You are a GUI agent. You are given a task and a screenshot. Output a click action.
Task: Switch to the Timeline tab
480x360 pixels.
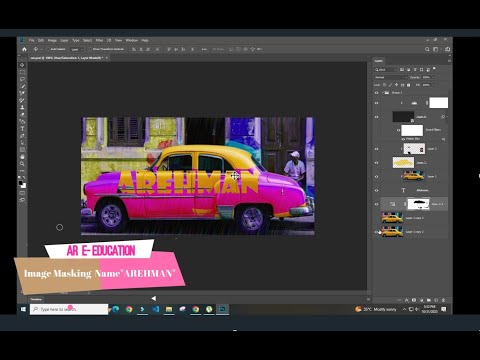[x=36, y=299]
